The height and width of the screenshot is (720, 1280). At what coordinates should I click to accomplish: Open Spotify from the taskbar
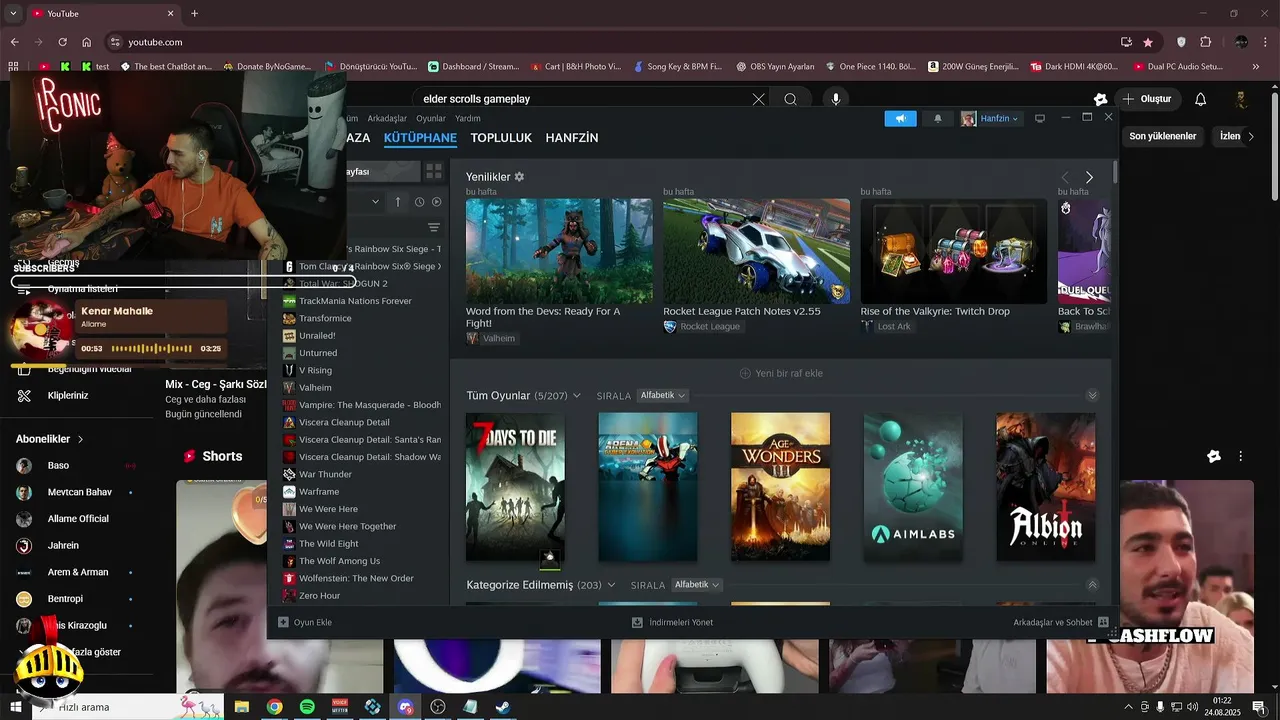tap(307, 707)
